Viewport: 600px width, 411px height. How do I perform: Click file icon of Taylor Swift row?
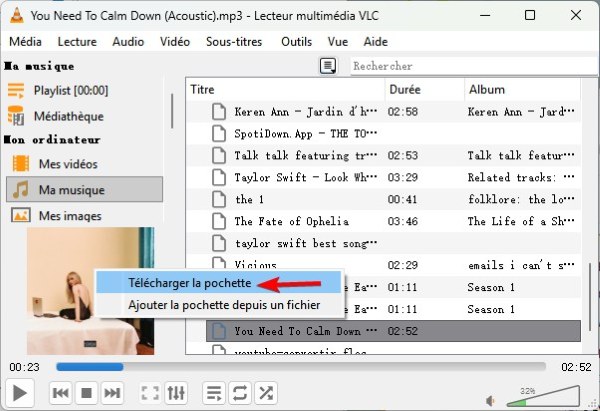pyautogui.click(x=219, y=177)
